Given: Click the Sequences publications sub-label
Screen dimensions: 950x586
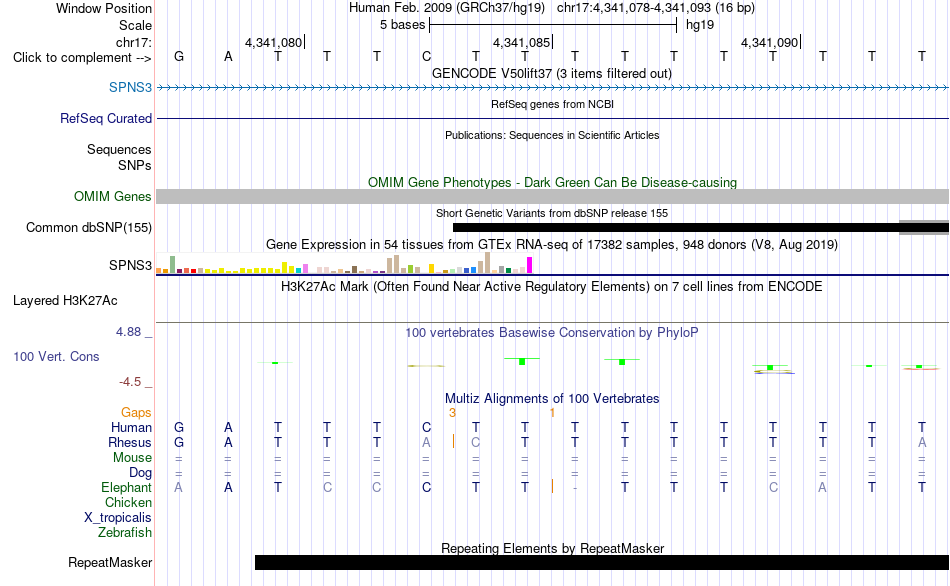Looking at the screenshot, I should coord(119,150).
